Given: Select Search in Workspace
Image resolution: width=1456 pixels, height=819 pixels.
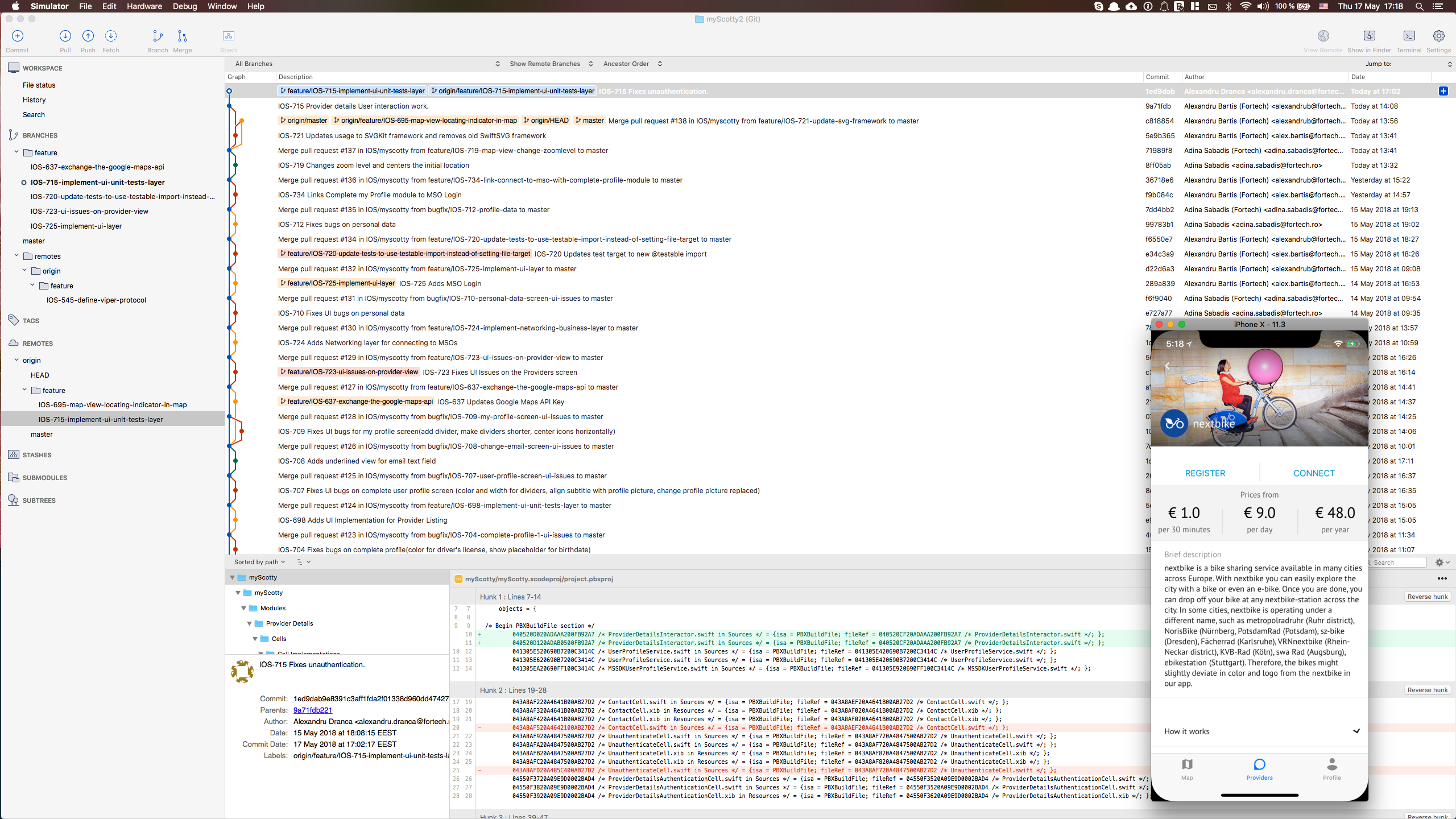Looking at the screenshot, I should 34,115.
